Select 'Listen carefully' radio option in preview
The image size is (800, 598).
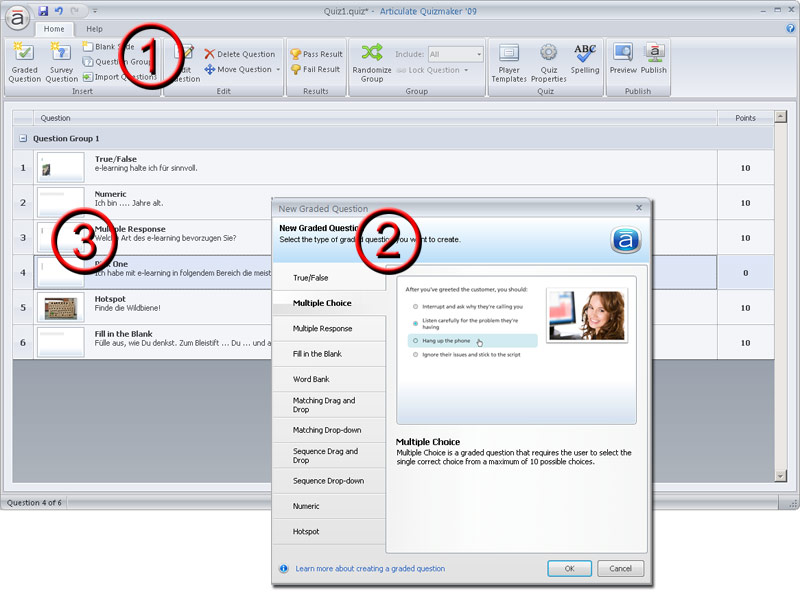(x=416, y=324)
